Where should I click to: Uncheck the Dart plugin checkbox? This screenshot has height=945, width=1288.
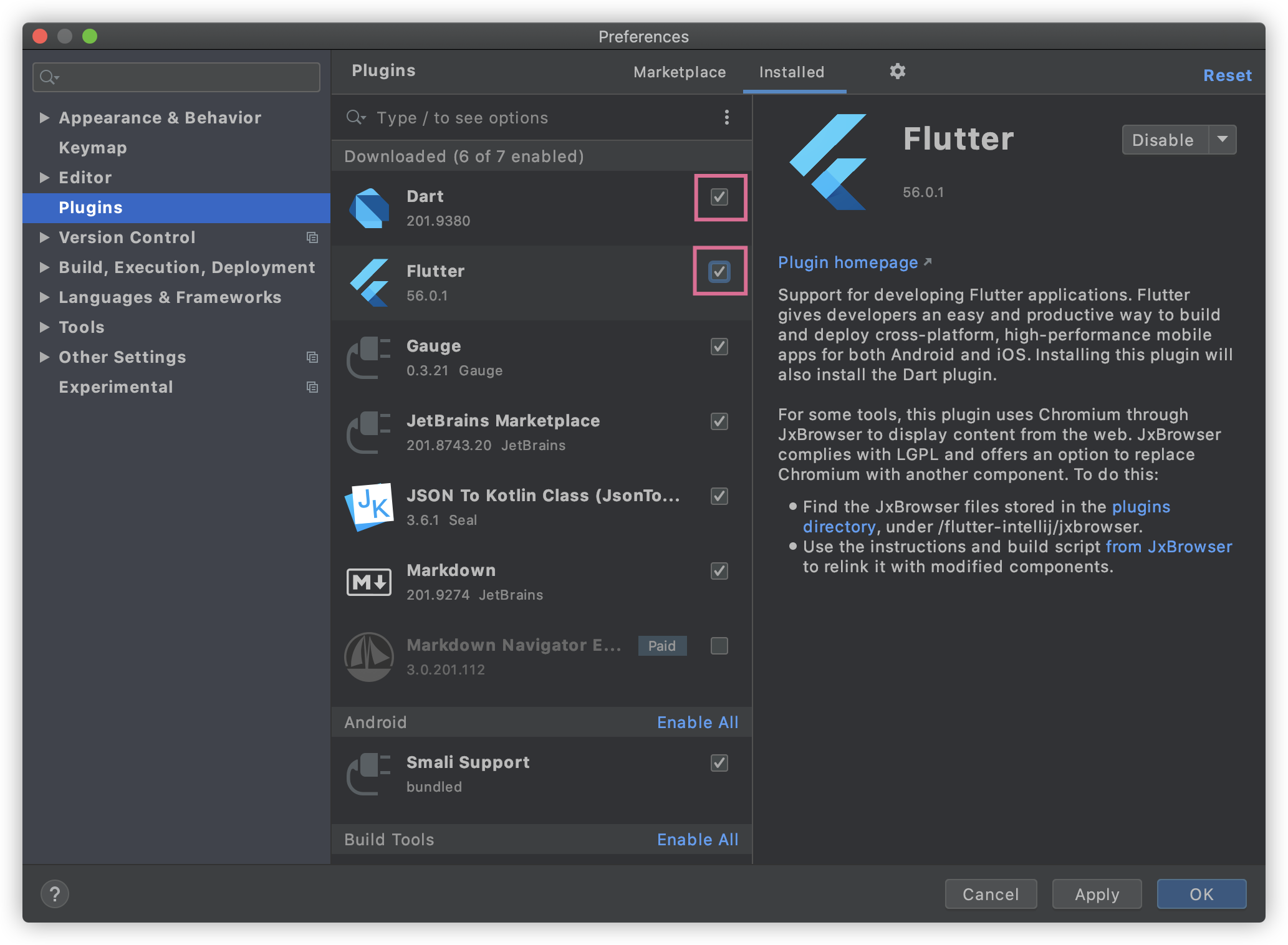(x=719, y=197)
